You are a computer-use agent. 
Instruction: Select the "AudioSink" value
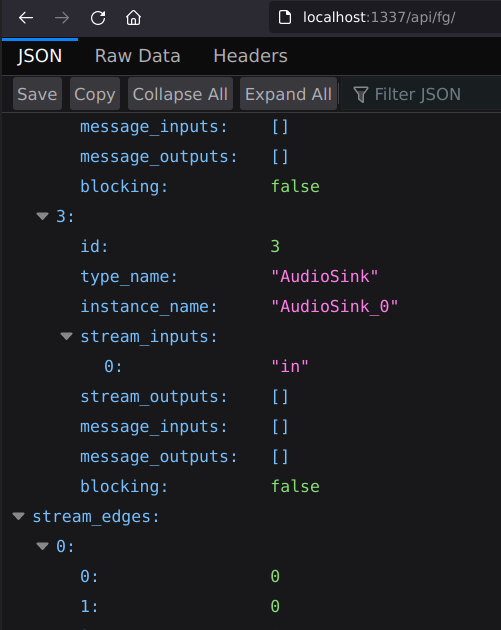point(325,276)
